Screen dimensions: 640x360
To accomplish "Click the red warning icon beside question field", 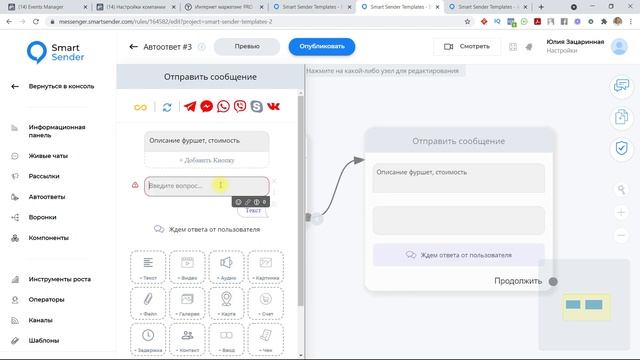I will click(x=135, y=185).
